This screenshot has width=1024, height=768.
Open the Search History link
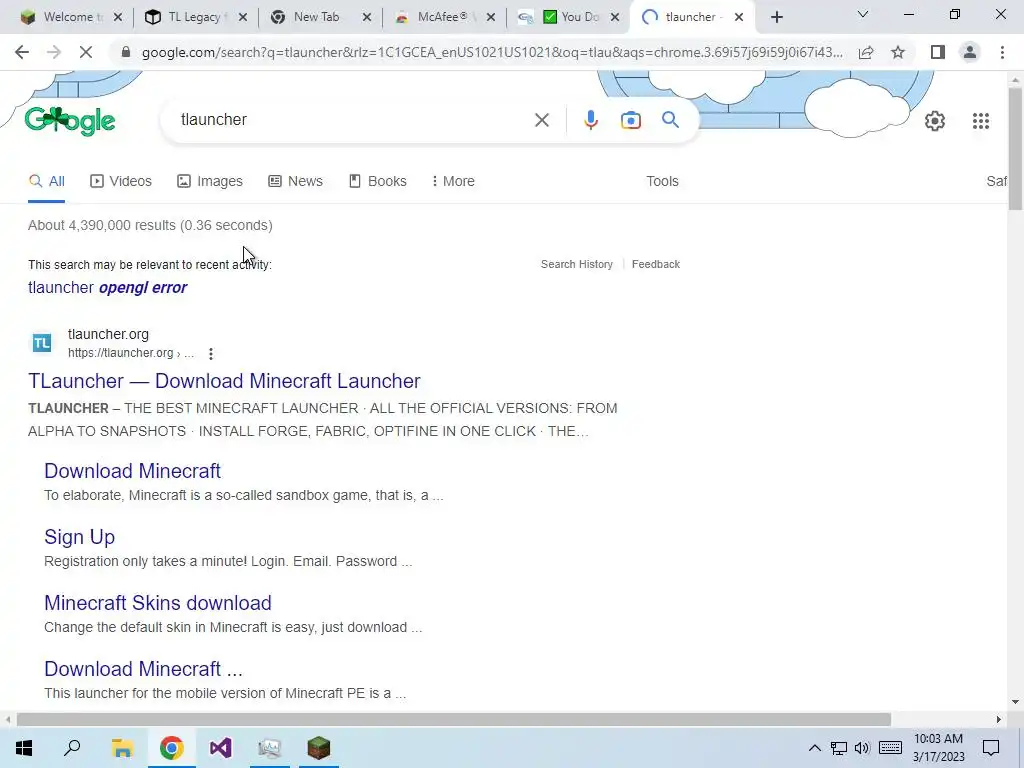click(577, 264)
